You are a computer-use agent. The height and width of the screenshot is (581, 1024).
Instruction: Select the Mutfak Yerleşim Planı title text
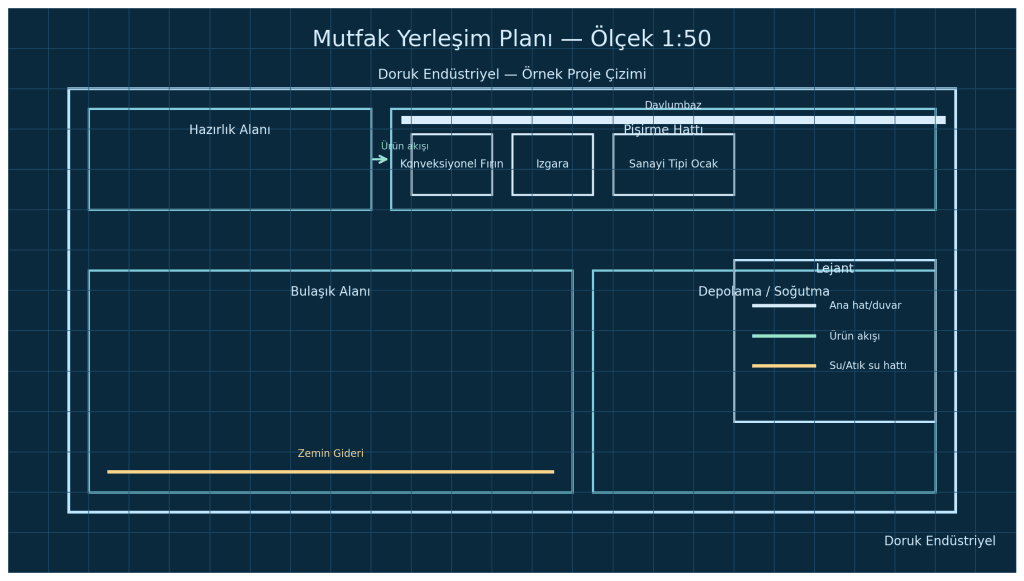512,39
